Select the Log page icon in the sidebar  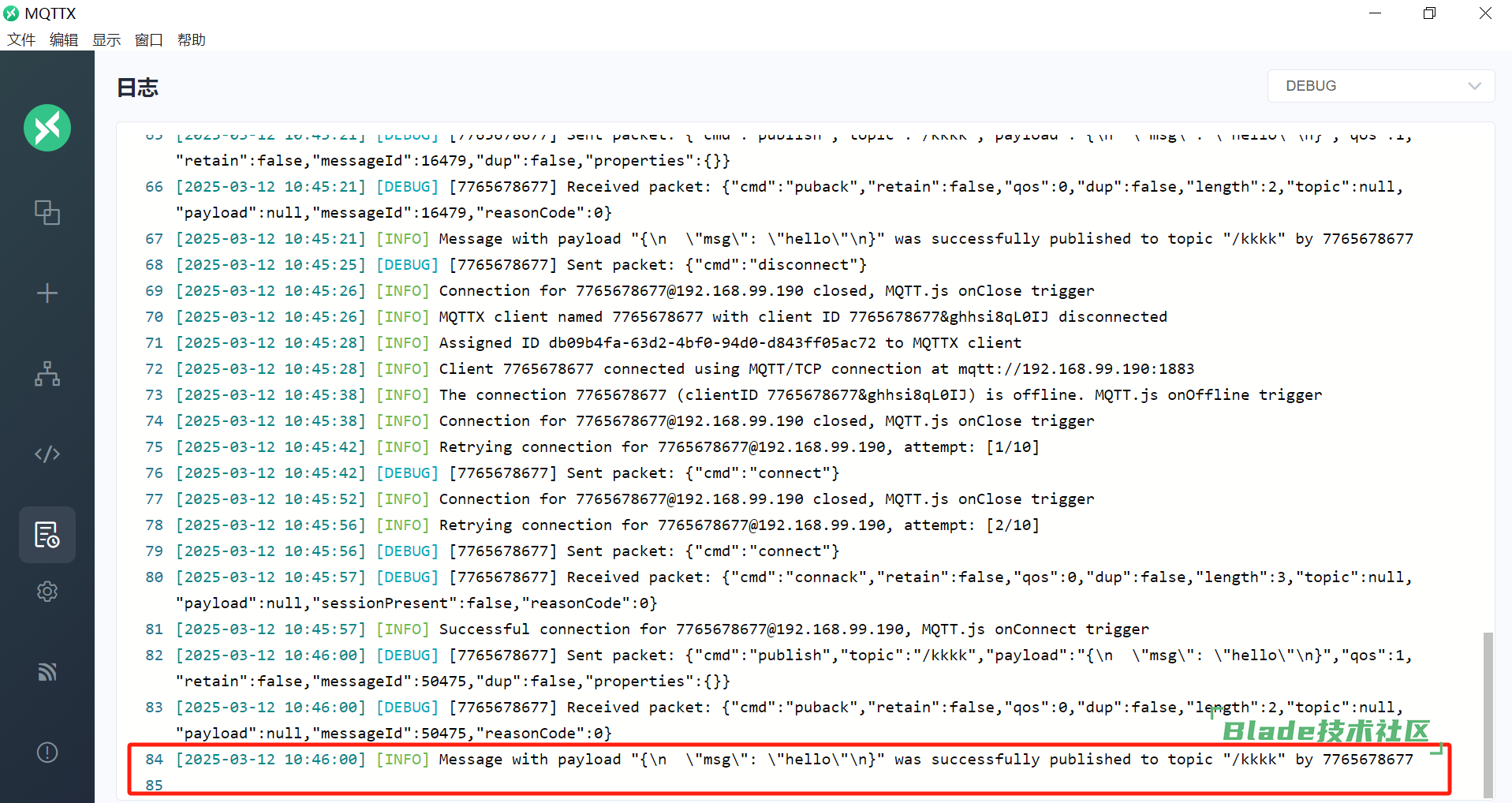[x=47, y=535]
